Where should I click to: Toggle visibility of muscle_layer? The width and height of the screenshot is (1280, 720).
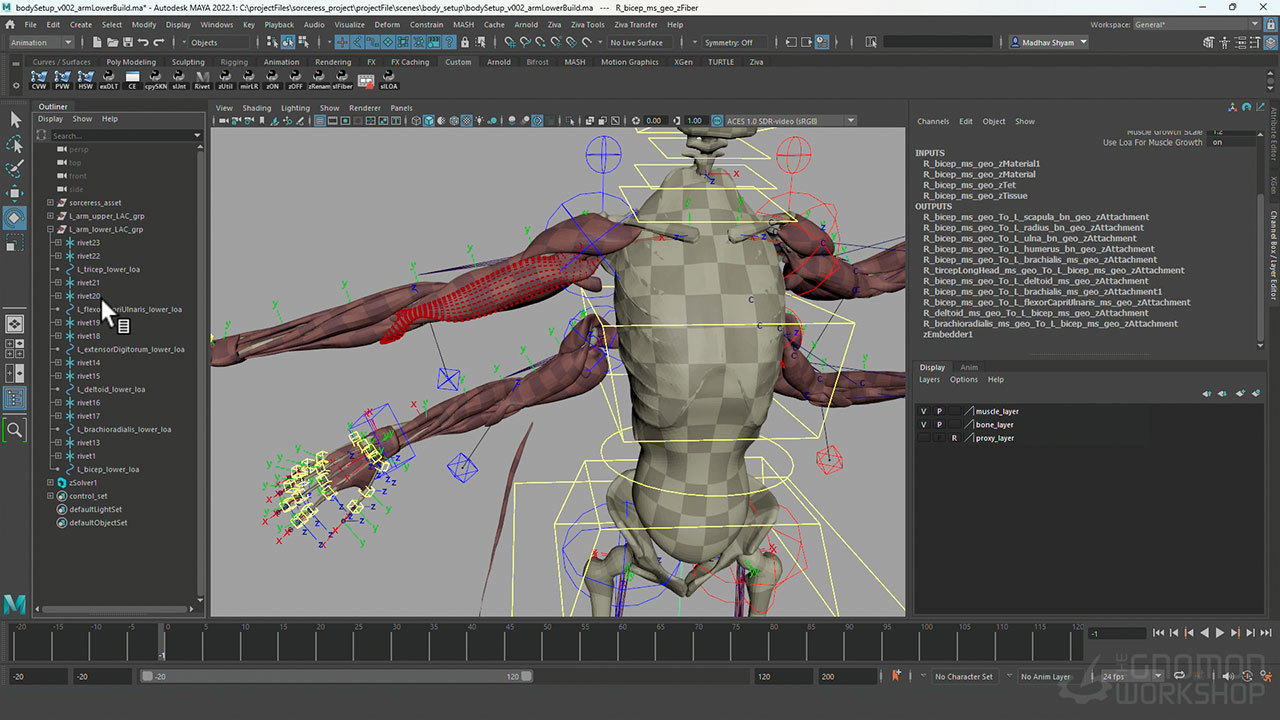coord(924,411)
